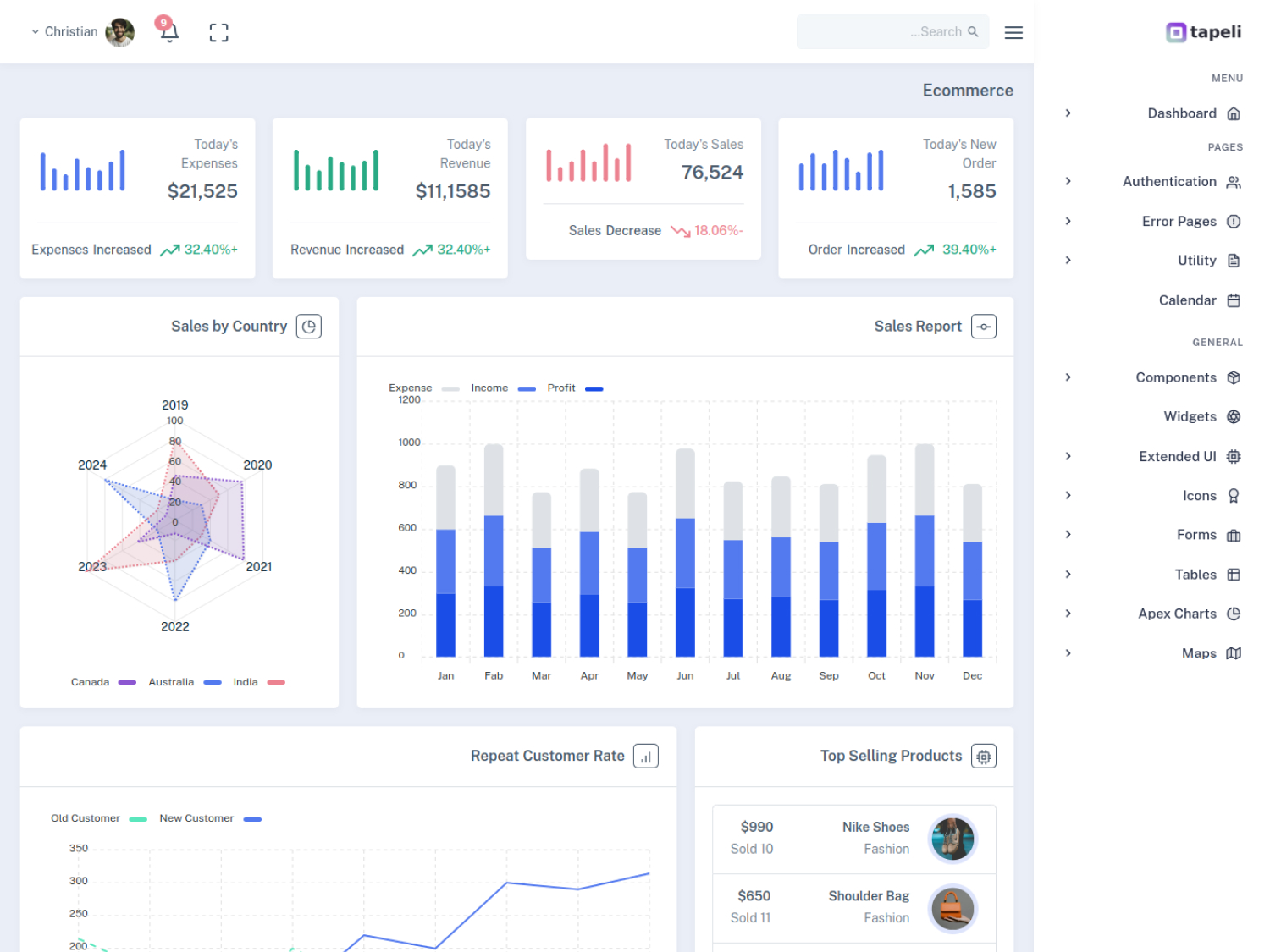Expand the Forms menu chevron
This screenshot has height=952, width=1270.
pyautogui.click(x=1068, y=535)
